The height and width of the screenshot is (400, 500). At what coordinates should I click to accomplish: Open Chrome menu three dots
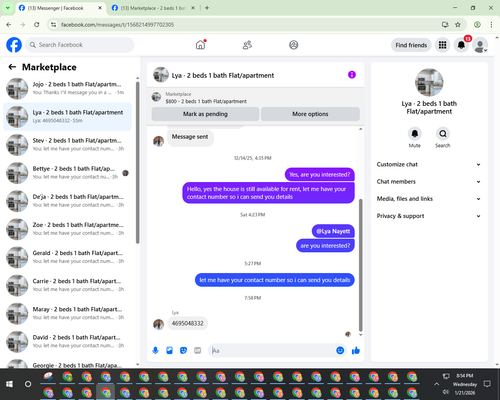(491, 24)
